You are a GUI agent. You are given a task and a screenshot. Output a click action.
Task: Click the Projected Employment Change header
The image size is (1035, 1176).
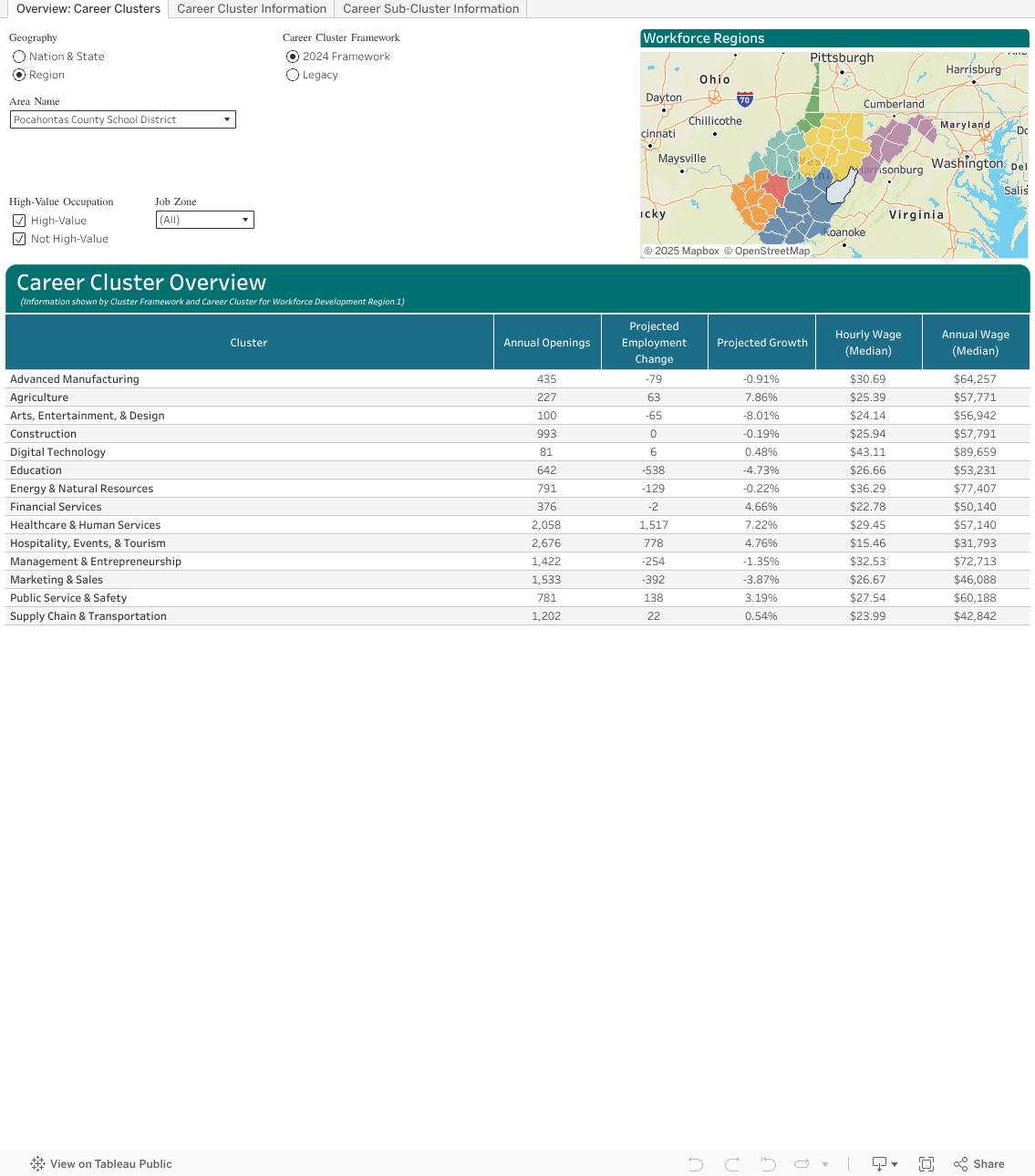(655, 343)
